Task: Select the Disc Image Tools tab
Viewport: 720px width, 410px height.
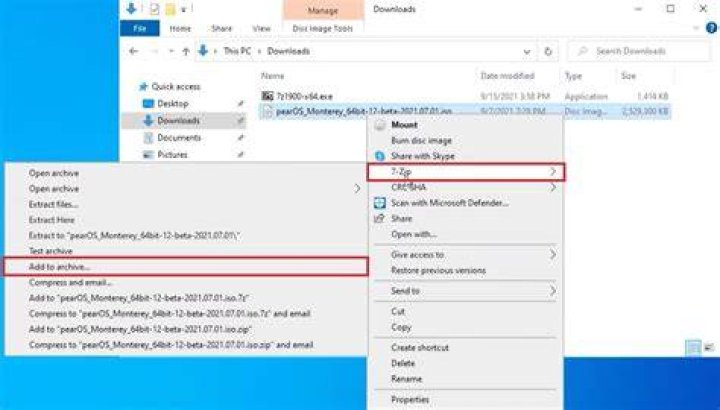Action: click(x=323, y=28)
